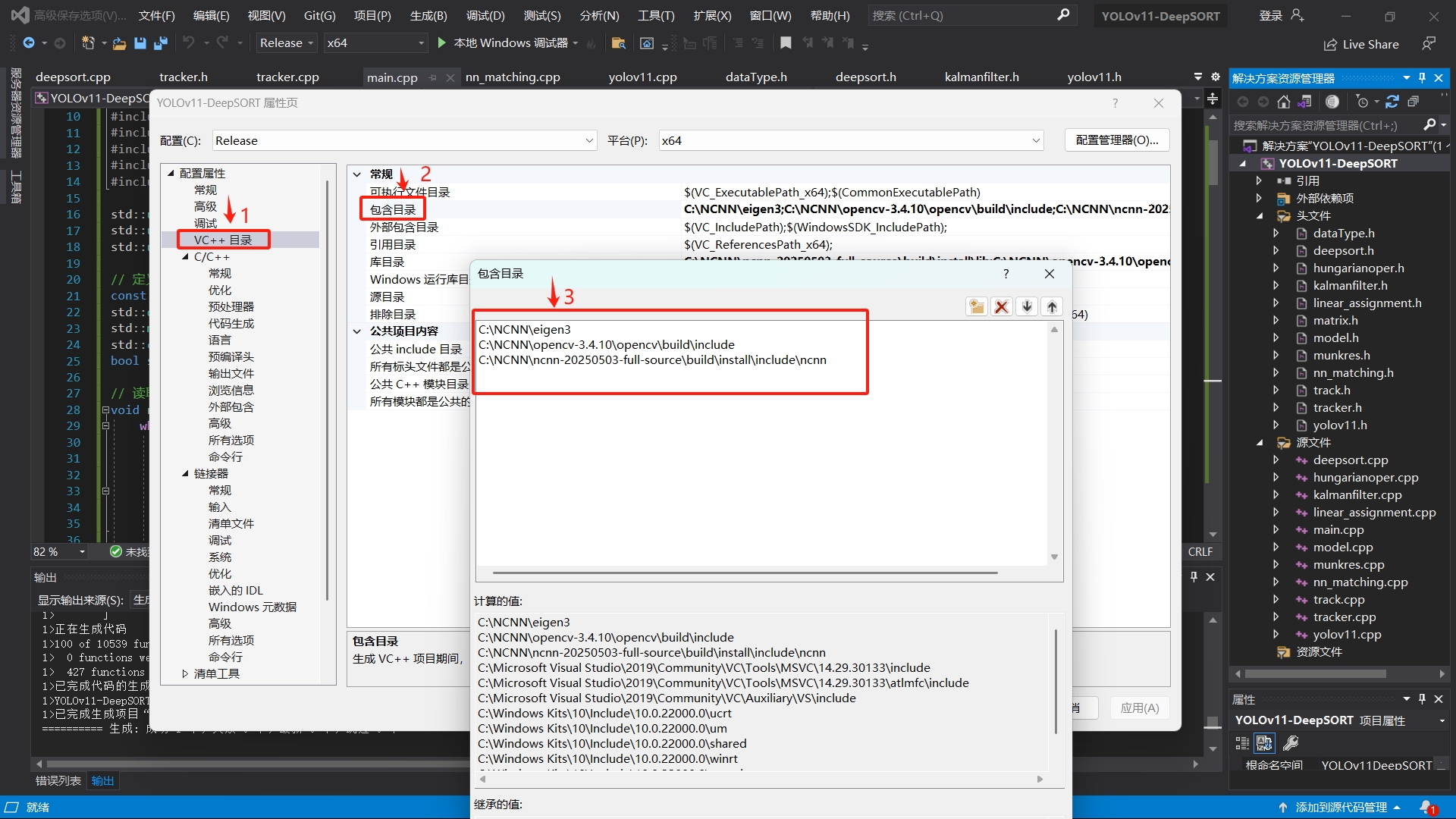Open main.cpp in Solution Explorer

pyautogui.click(x=1338, y=530)
